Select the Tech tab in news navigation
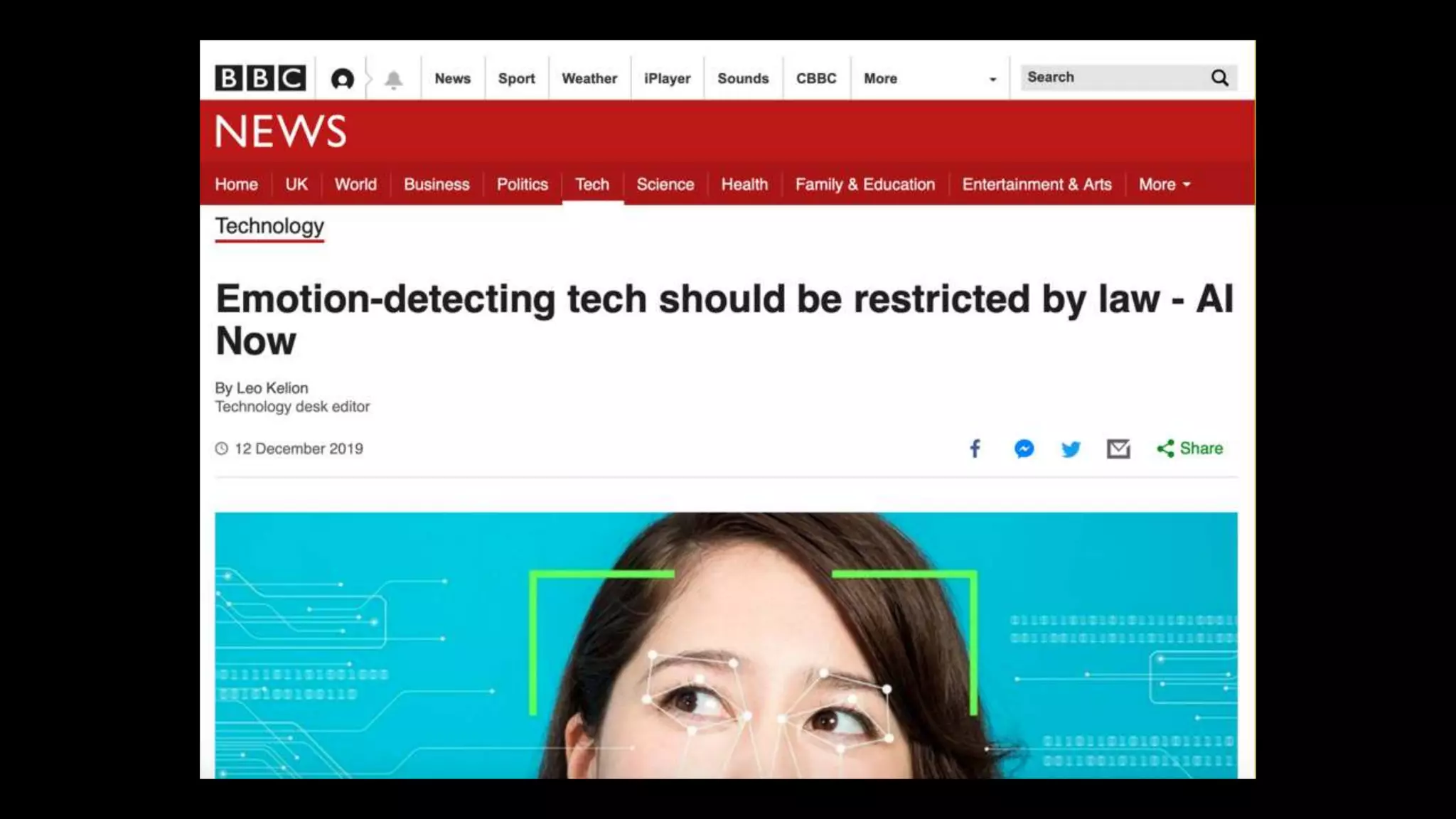 [x=592, y=185]
